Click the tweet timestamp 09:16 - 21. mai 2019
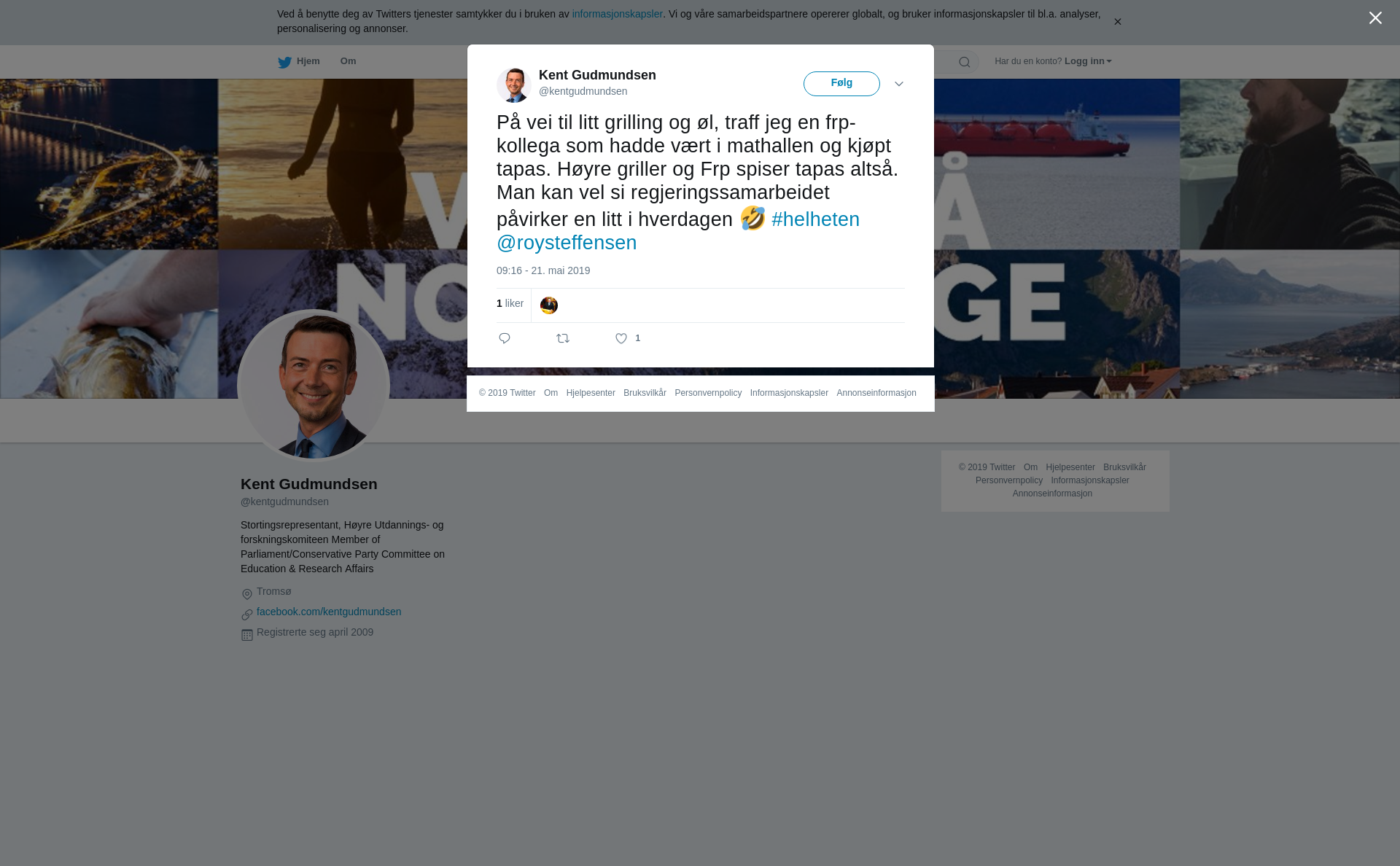 point(543,270)
